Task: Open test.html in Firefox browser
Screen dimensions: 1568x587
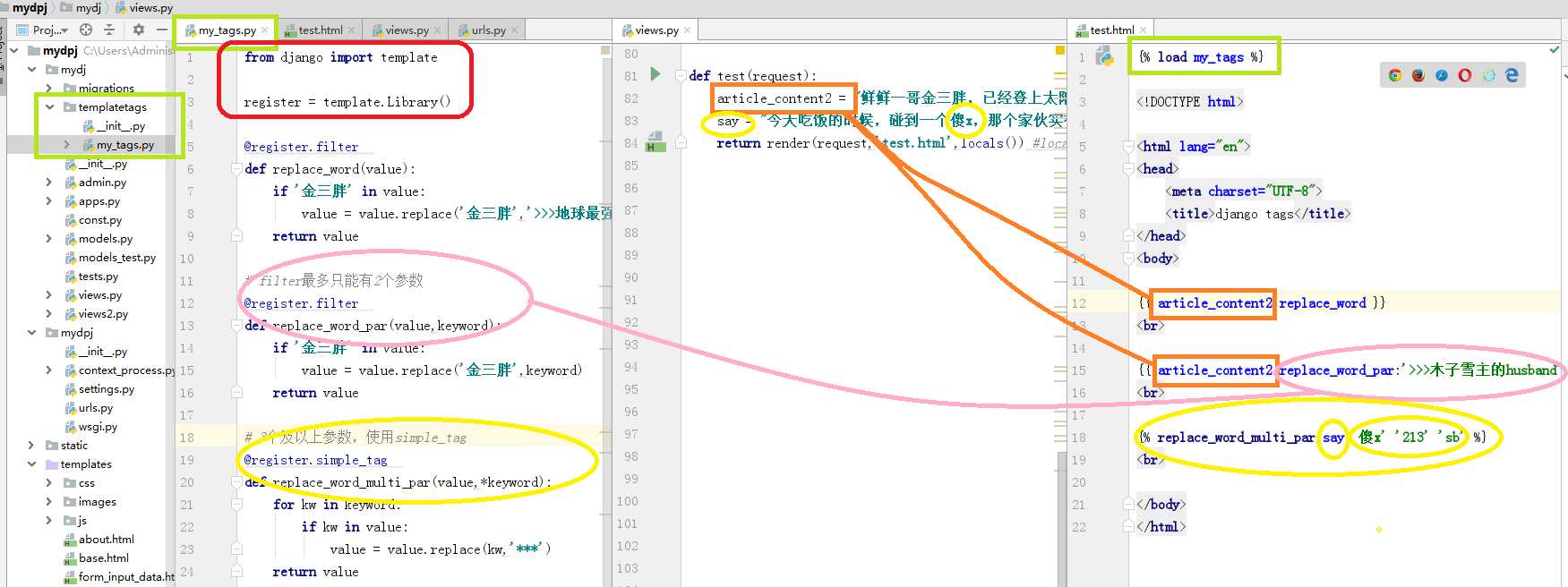Action: click(1418, 75)
